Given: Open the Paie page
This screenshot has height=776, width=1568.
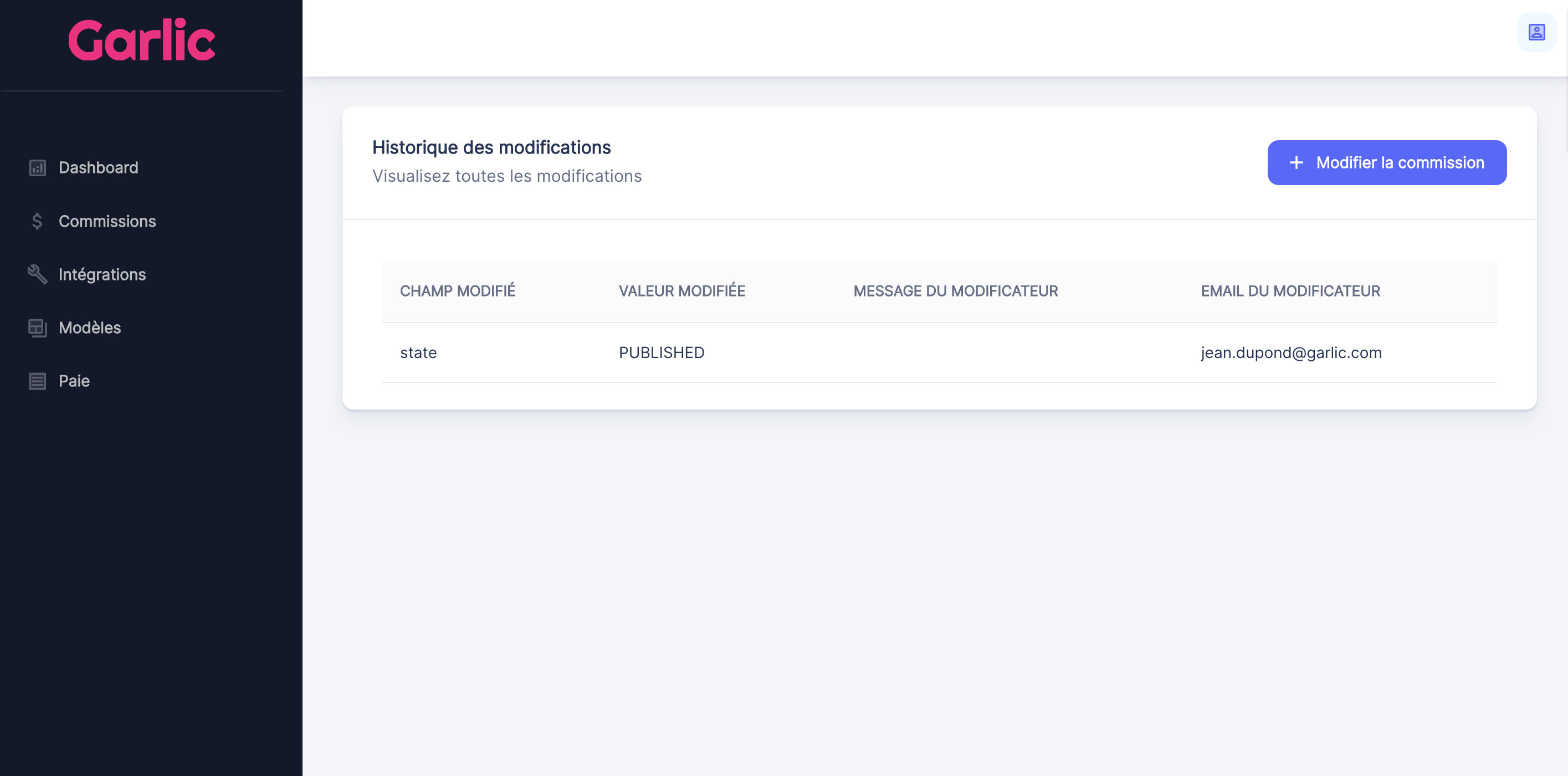Looking at the screenshot, I should tap(74, 381).
